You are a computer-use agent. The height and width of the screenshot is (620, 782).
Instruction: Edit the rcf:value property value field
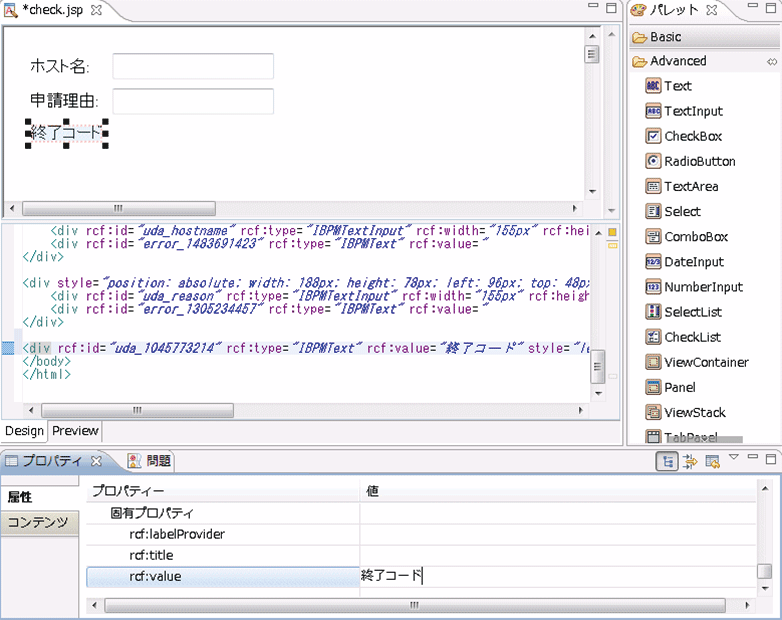pos(558,576)
